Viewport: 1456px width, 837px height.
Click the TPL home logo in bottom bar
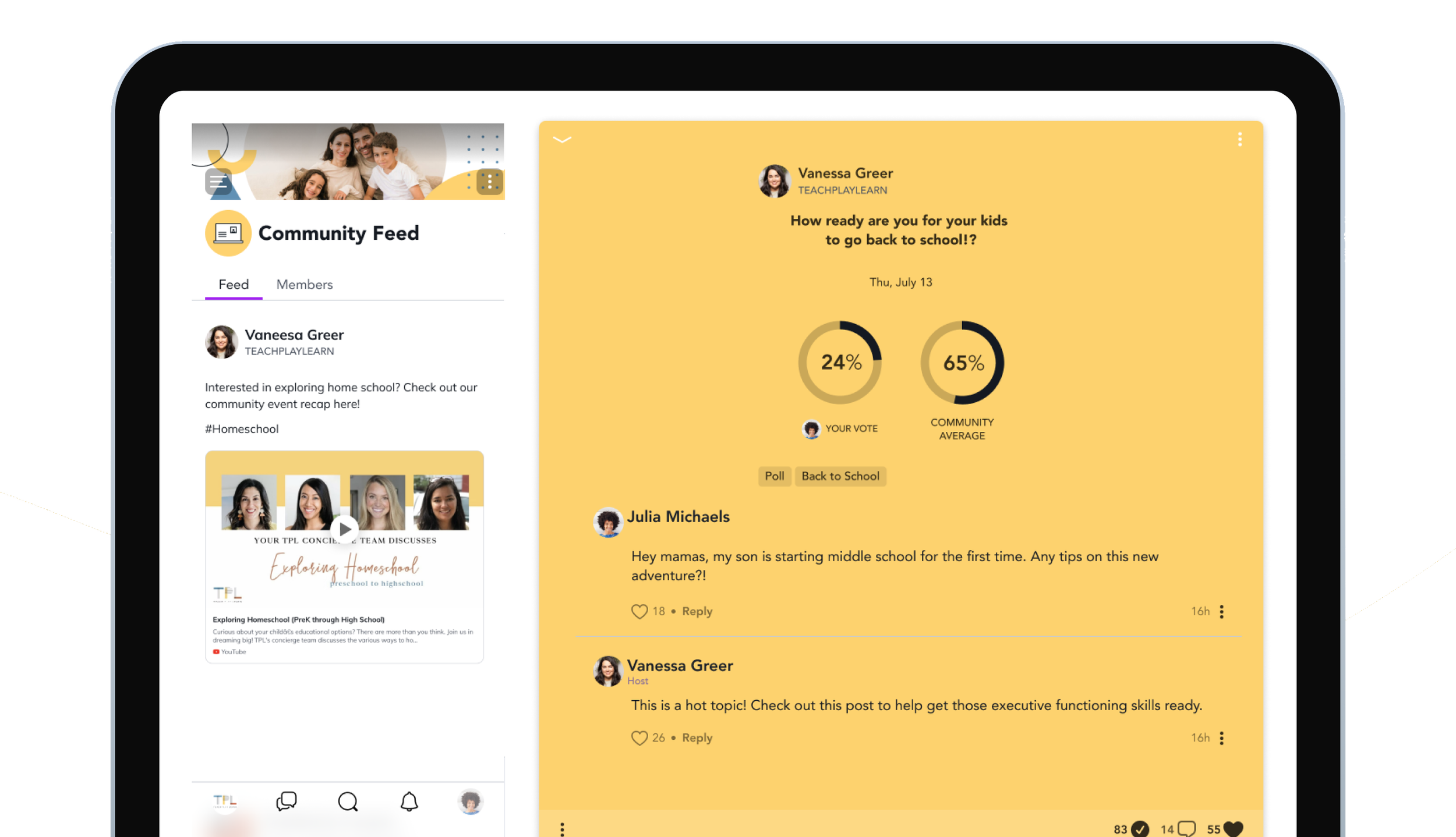point(225,801)
